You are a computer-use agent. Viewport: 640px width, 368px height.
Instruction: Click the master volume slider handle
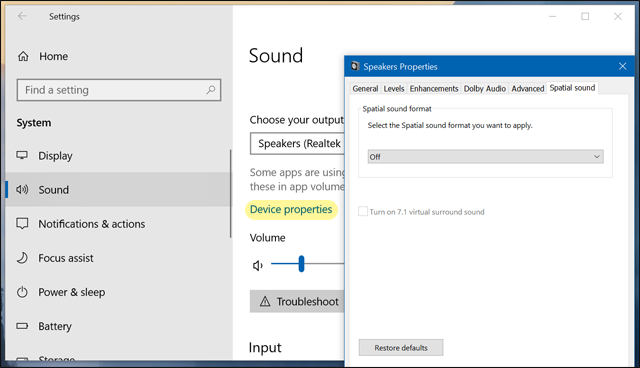click(301, 264)
